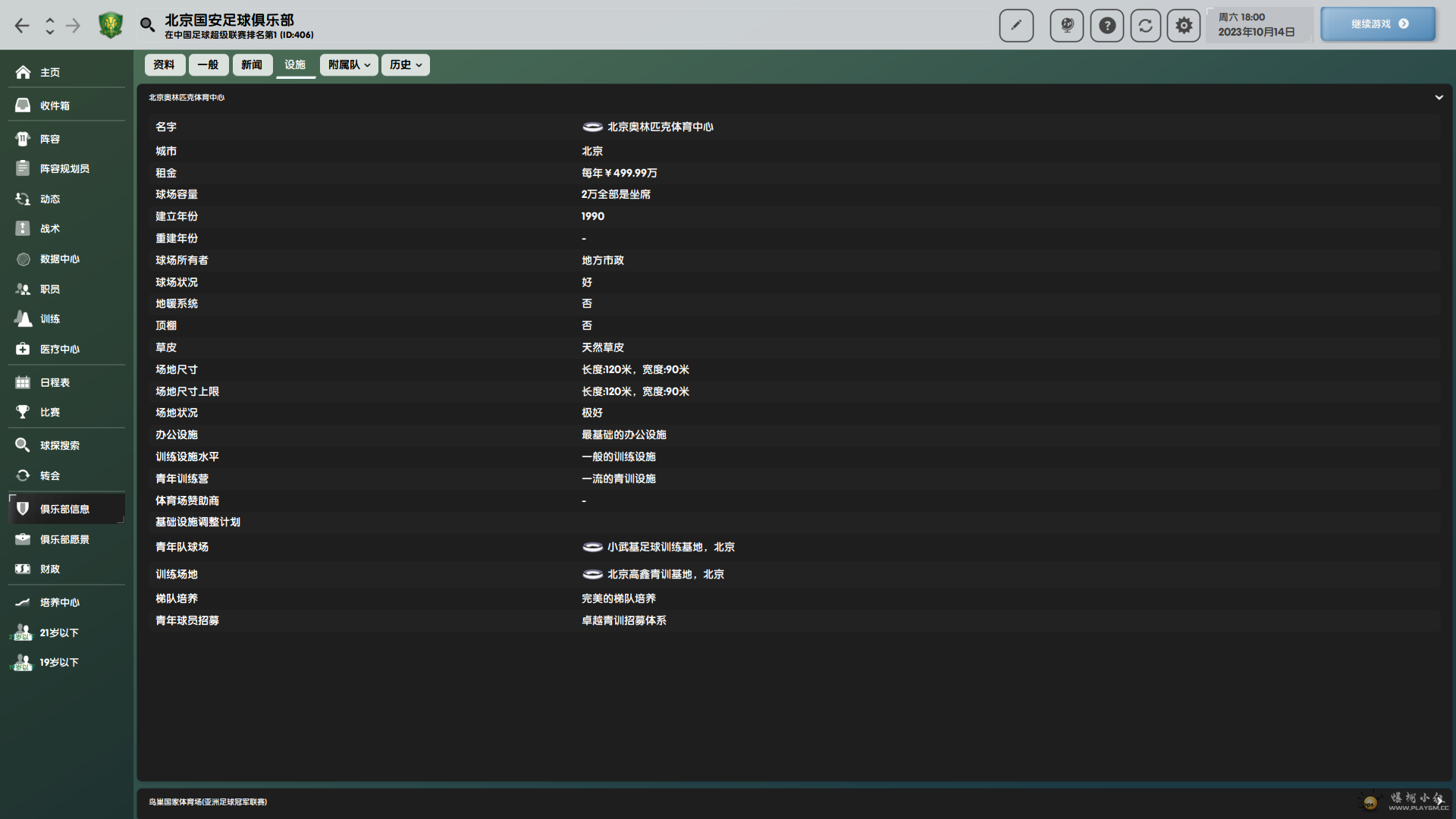
Task: Open 阵容规划员 squad planner
Action: coord(67,168)
